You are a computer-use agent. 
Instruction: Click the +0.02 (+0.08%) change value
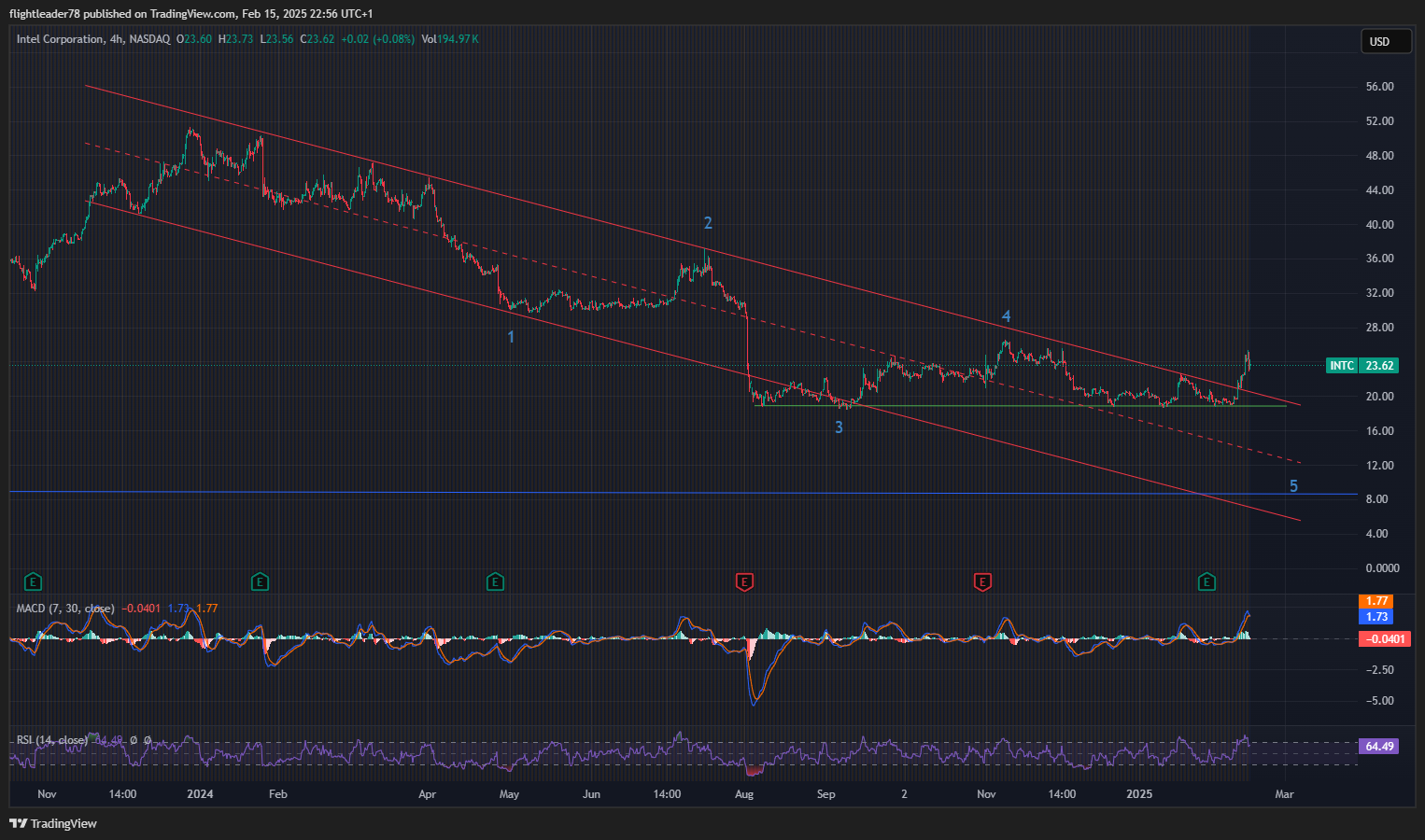[x=377, y=39]
